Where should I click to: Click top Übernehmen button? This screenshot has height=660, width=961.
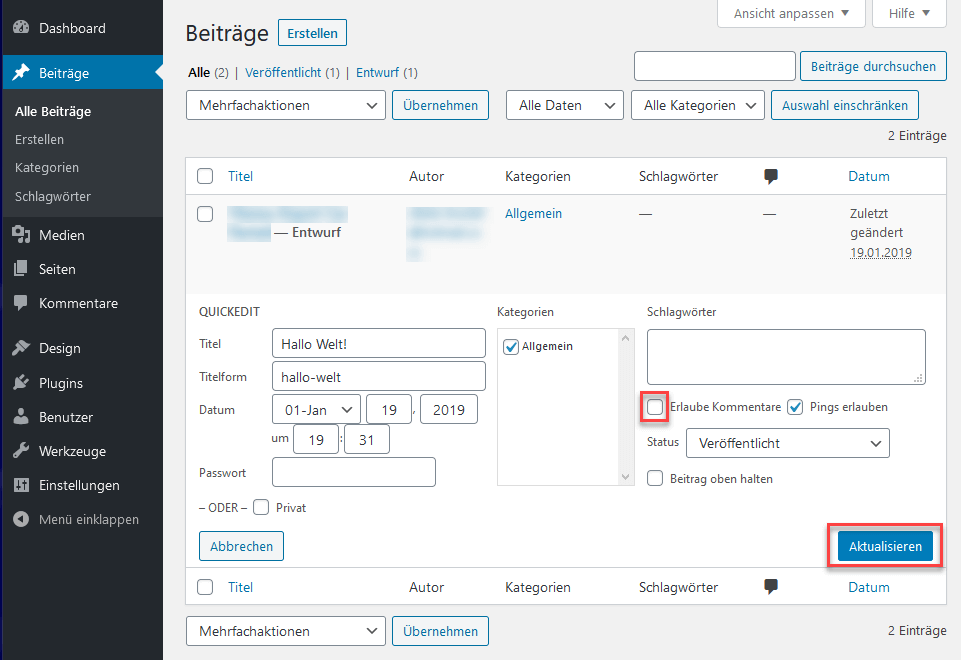click(x=441, y=105)
